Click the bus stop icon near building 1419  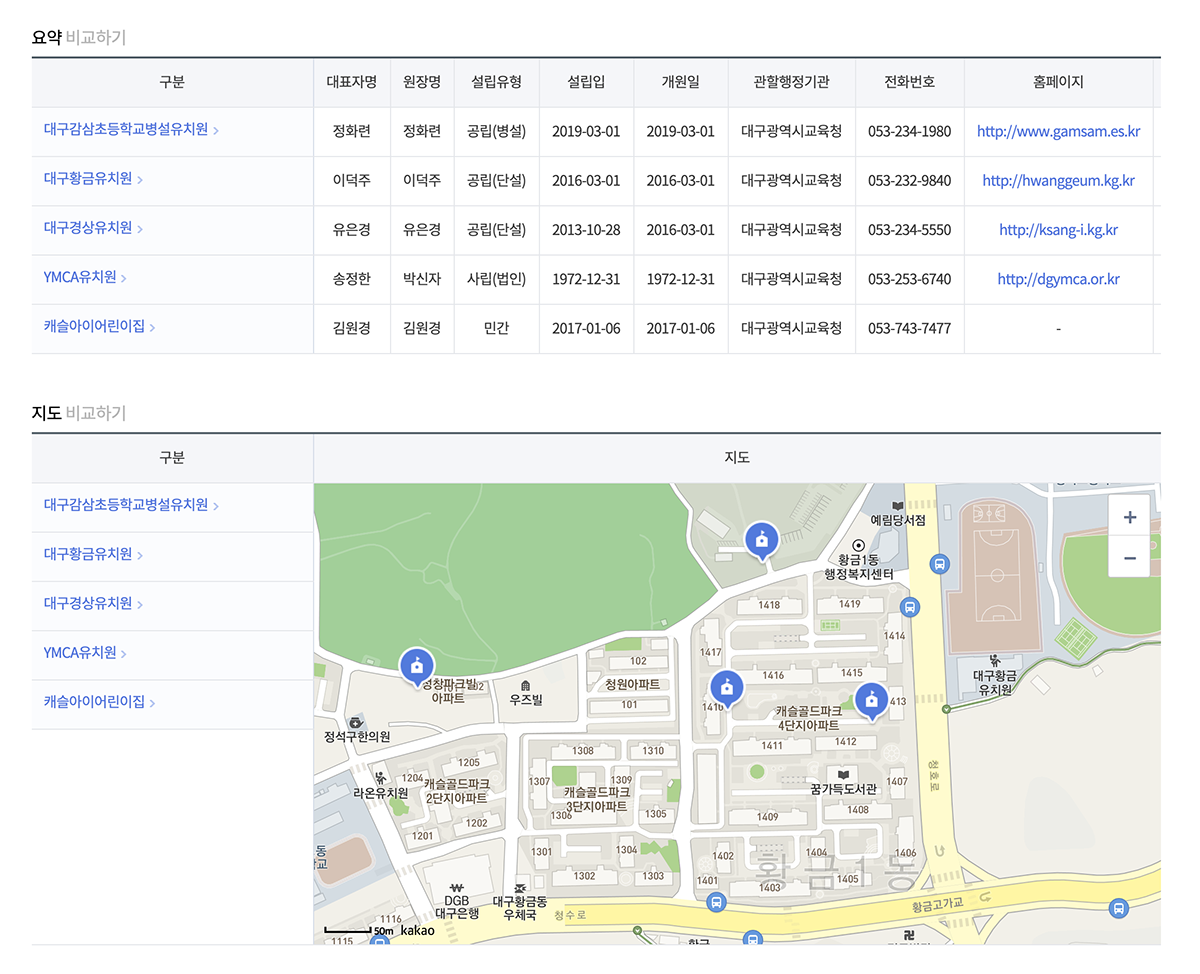click(909, 606)
